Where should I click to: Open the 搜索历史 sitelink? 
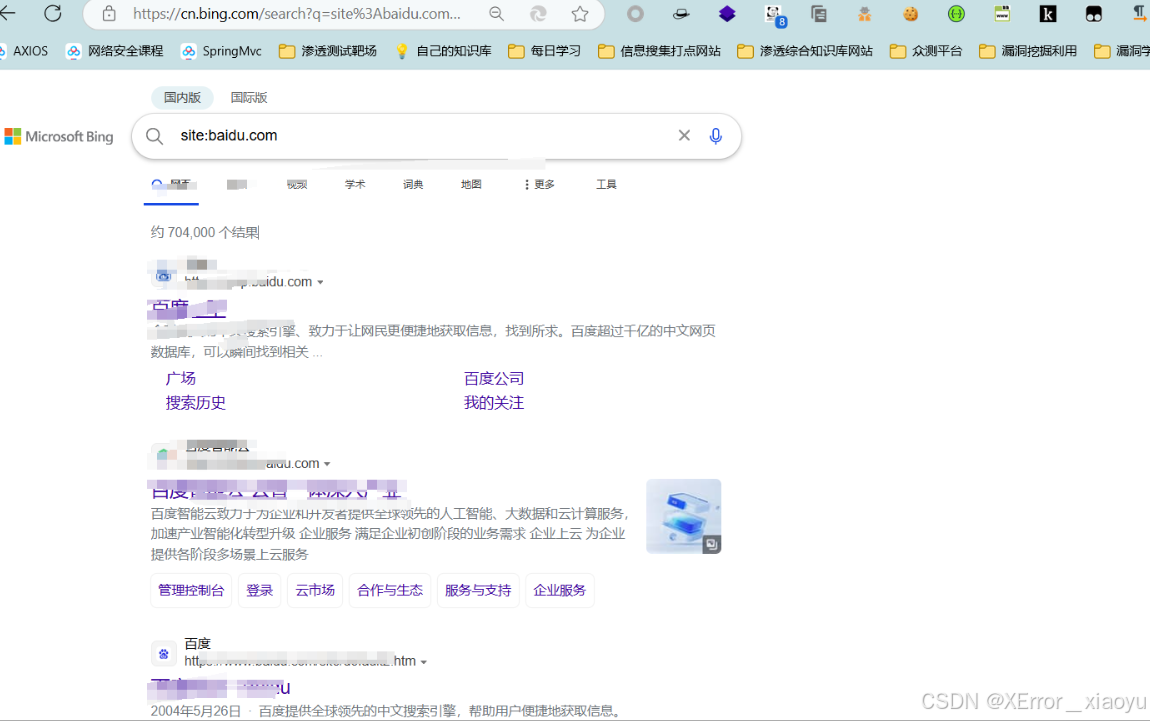(x=195, y=403)
